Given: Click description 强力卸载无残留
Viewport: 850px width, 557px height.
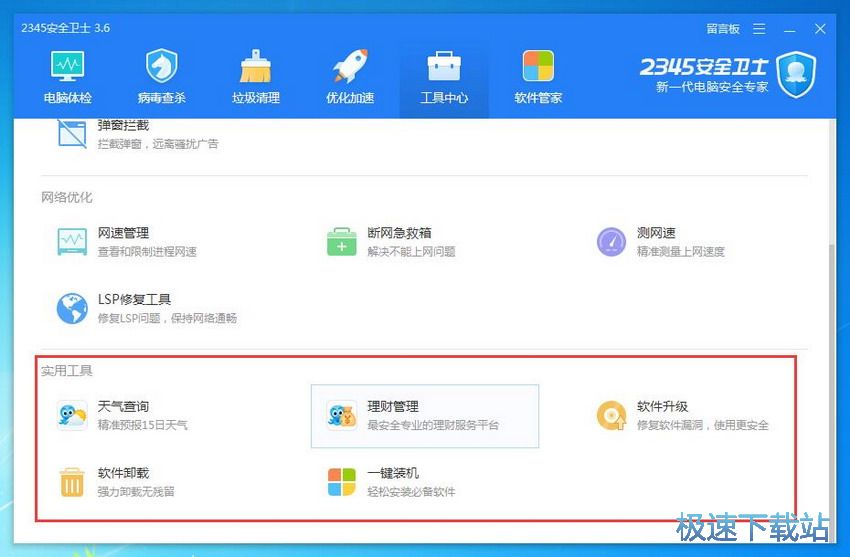Looking at the screenshot, I should coord(136,491).
